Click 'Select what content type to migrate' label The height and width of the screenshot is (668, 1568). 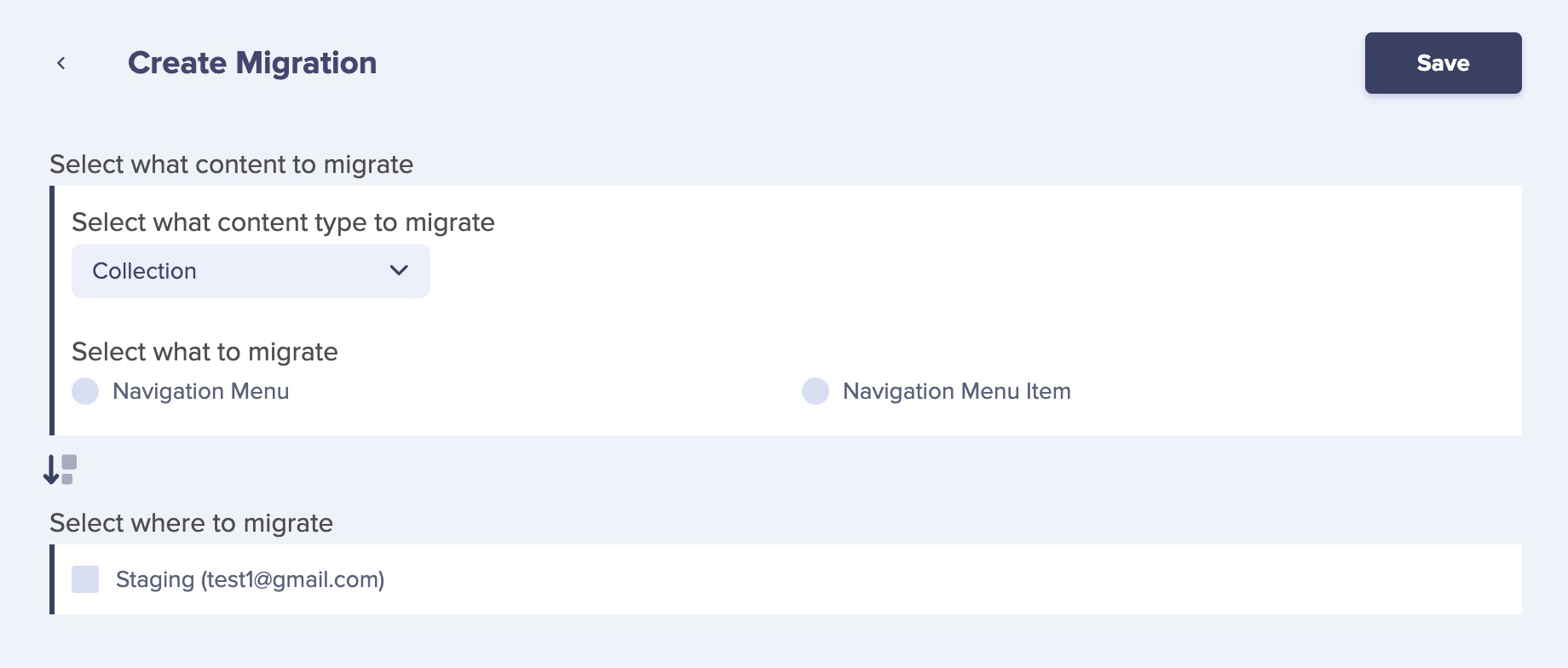point(283,222)
